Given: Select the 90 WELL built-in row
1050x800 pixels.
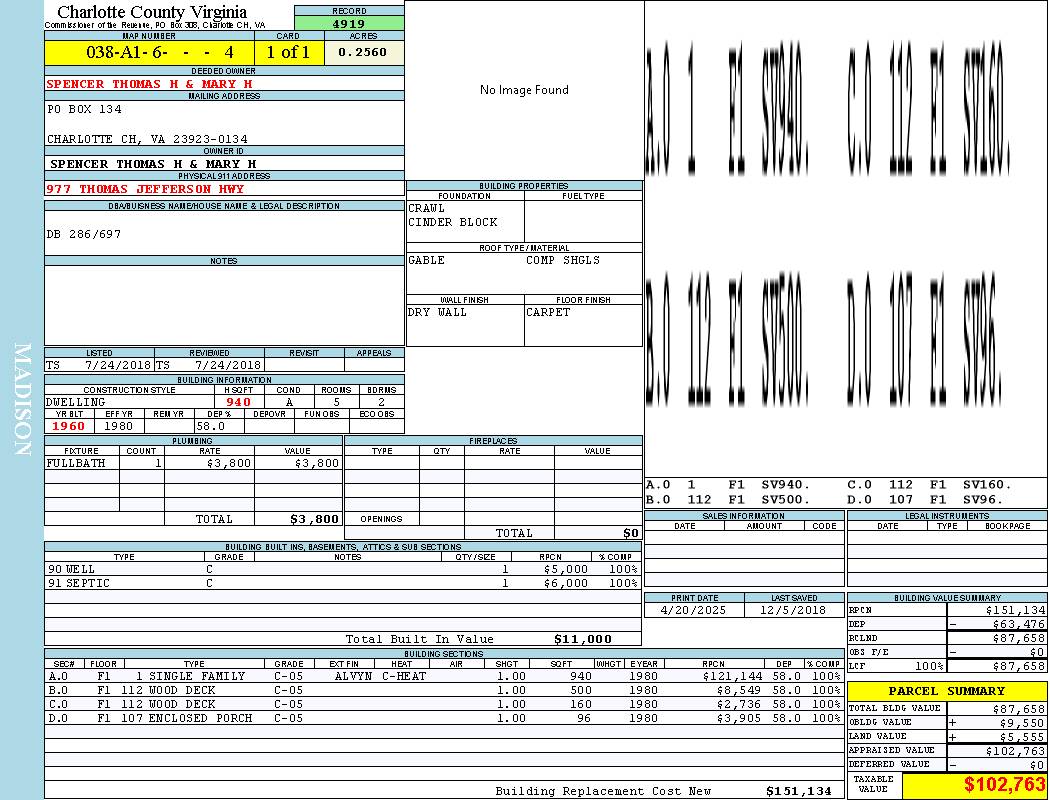Looking at the screenshot, I should [342, 569].
